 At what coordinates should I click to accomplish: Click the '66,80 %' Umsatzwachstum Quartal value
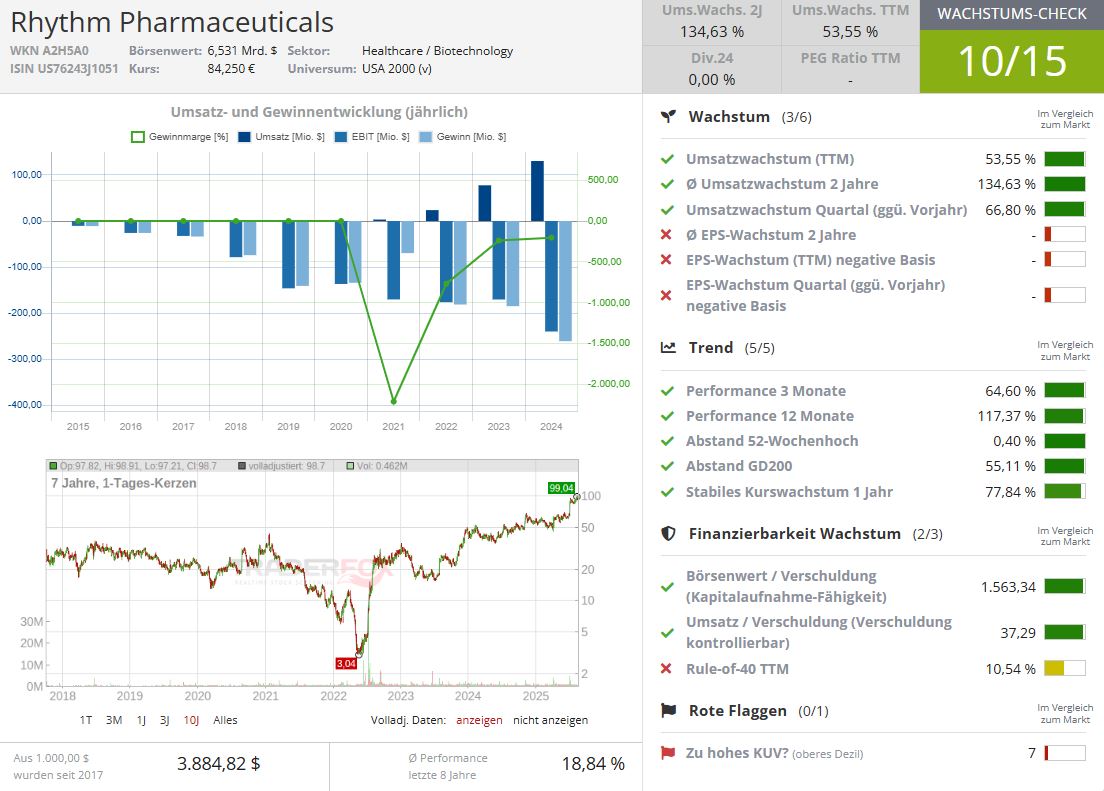click(1010, 210)
